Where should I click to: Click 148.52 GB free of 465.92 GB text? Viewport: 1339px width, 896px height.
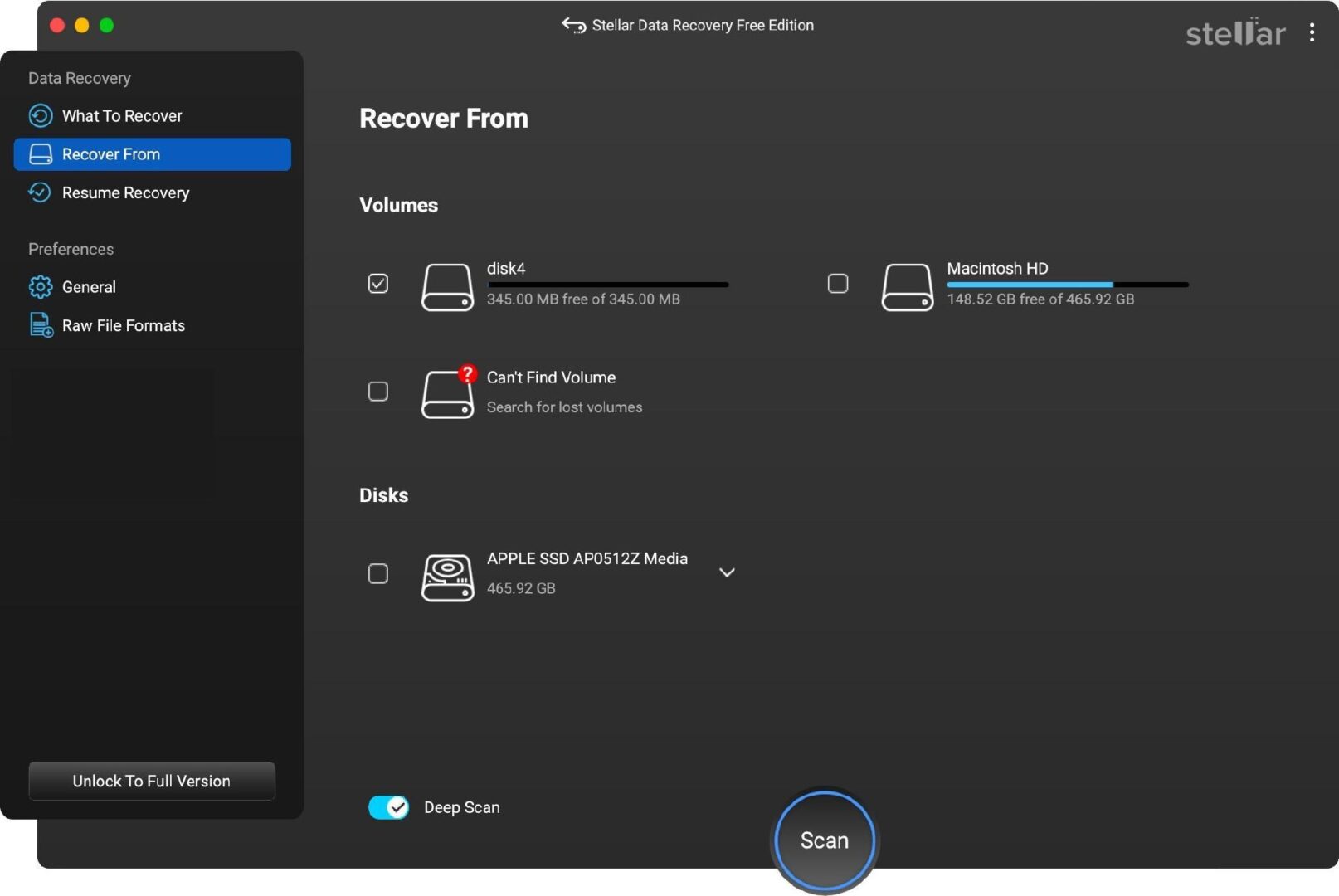pyautogui.click(x=1040, y=299)
